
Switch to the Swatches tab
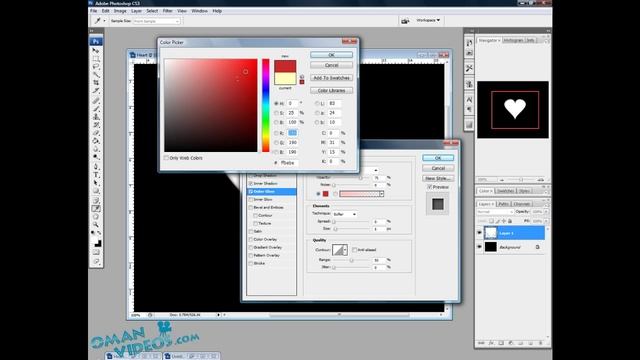[x=506, y=191]
